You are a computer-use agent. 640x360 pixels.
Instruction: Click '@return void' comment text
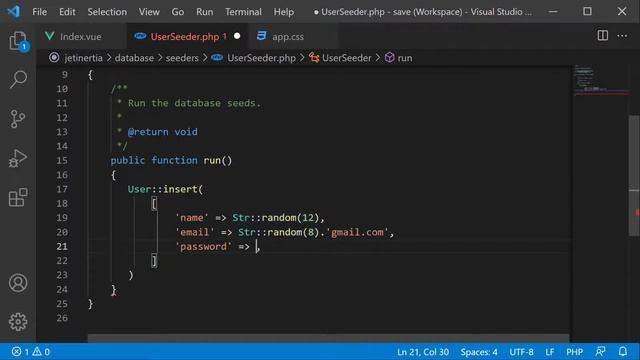click(162, 132)
